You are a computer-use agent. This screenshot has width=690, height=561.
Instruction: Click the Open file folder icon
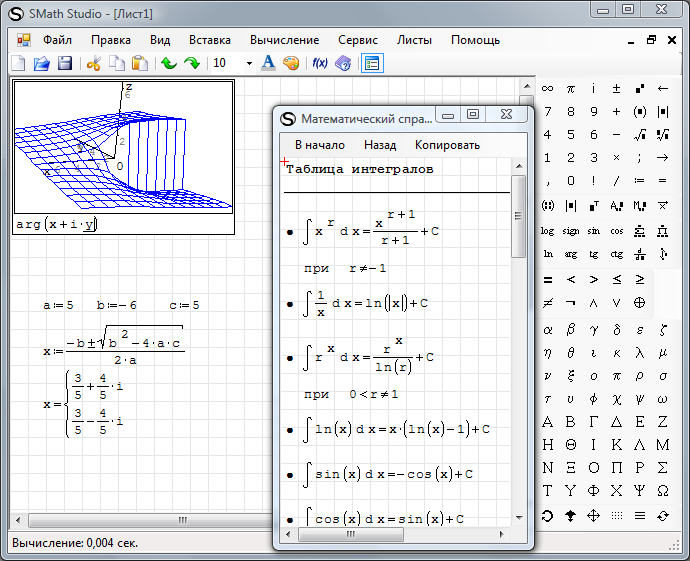point(42,63)
